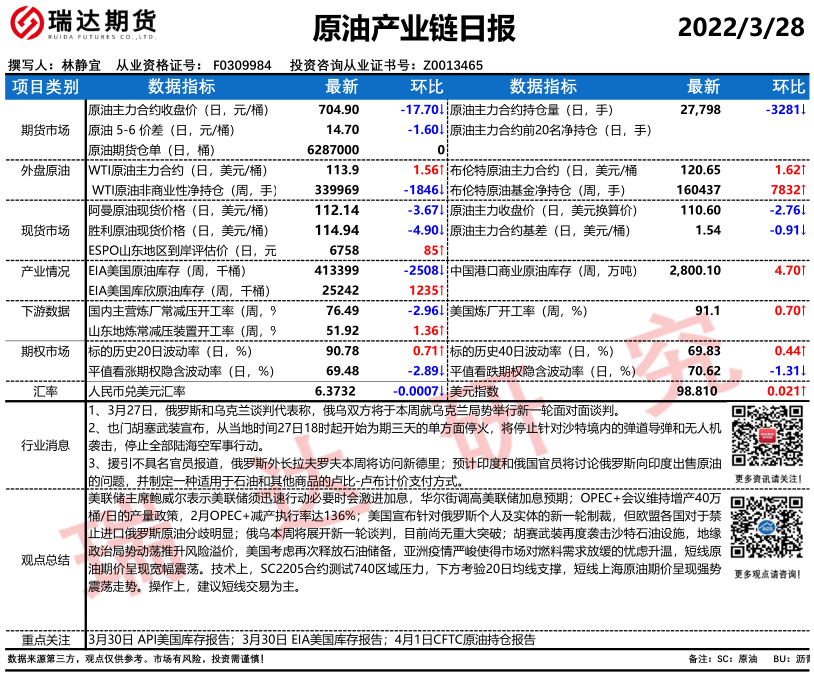Select the 观点总结 section label
This screenshot has width=814, height=676.
[45, 559]
